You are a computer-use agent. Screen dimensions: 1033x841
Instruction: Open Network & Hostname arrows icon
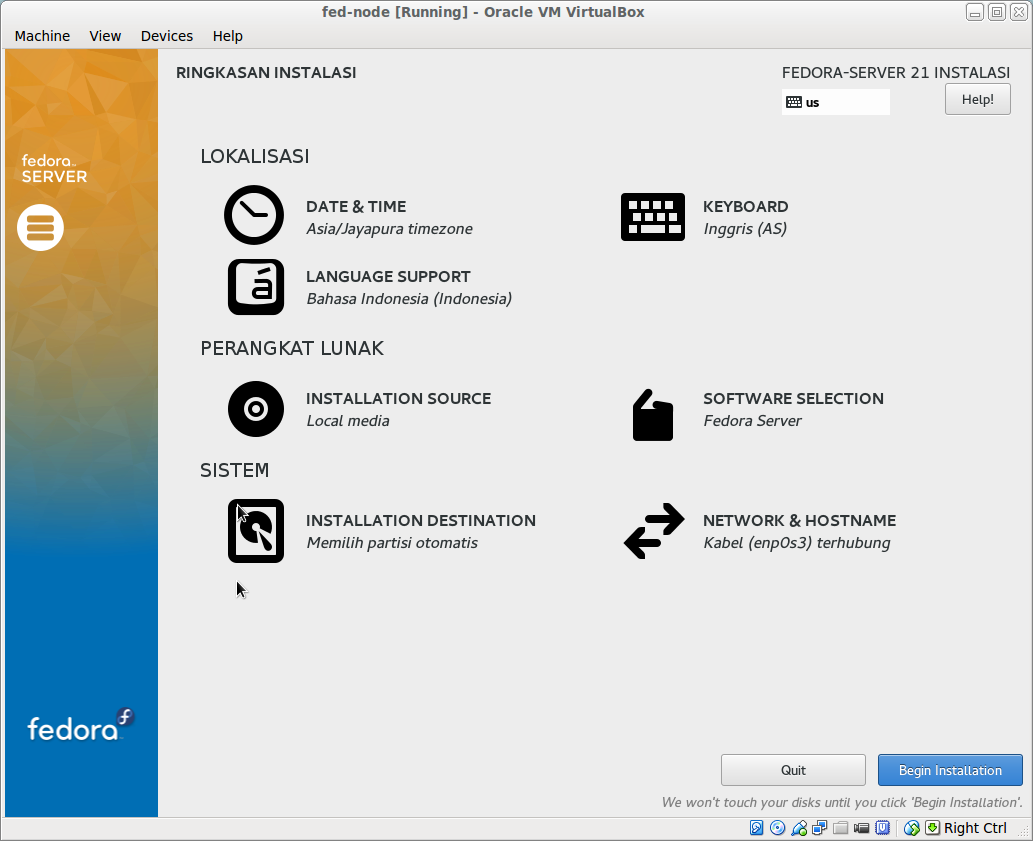[654, 531]
